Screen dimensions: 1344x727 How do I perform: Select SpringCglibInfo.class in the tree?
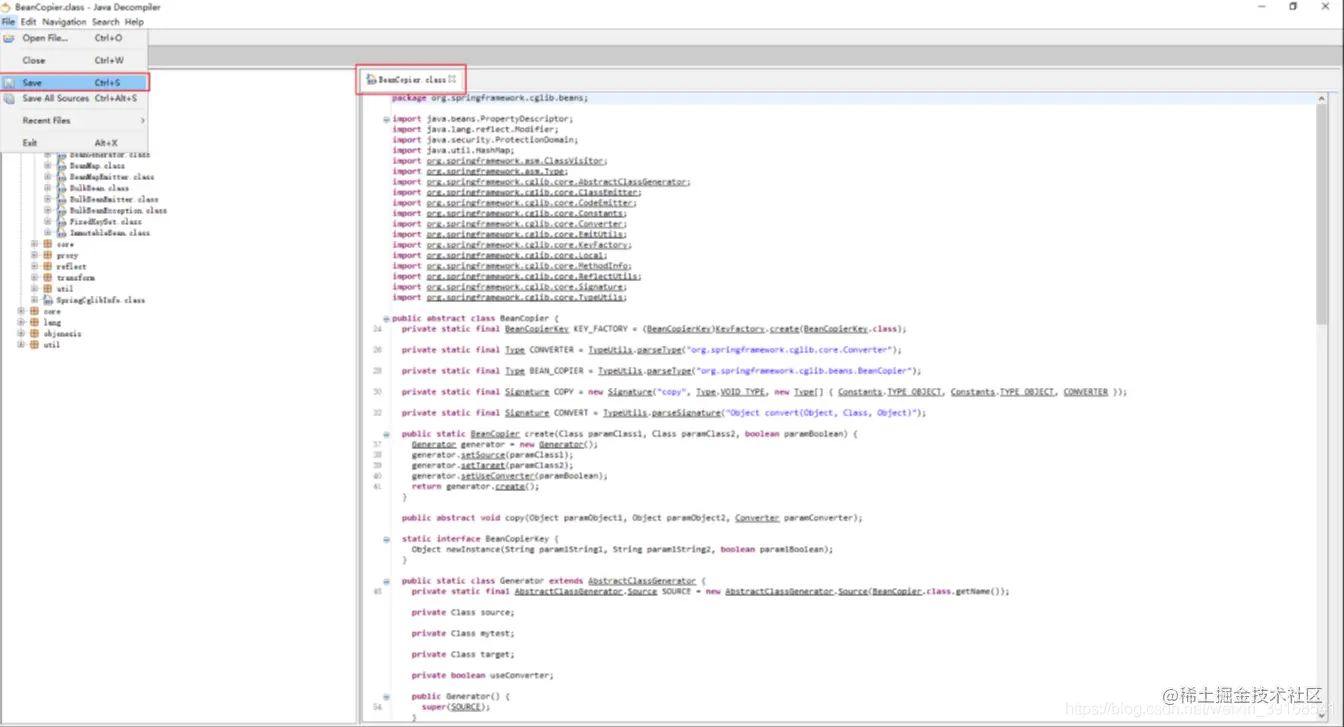(x=100, y=300)
